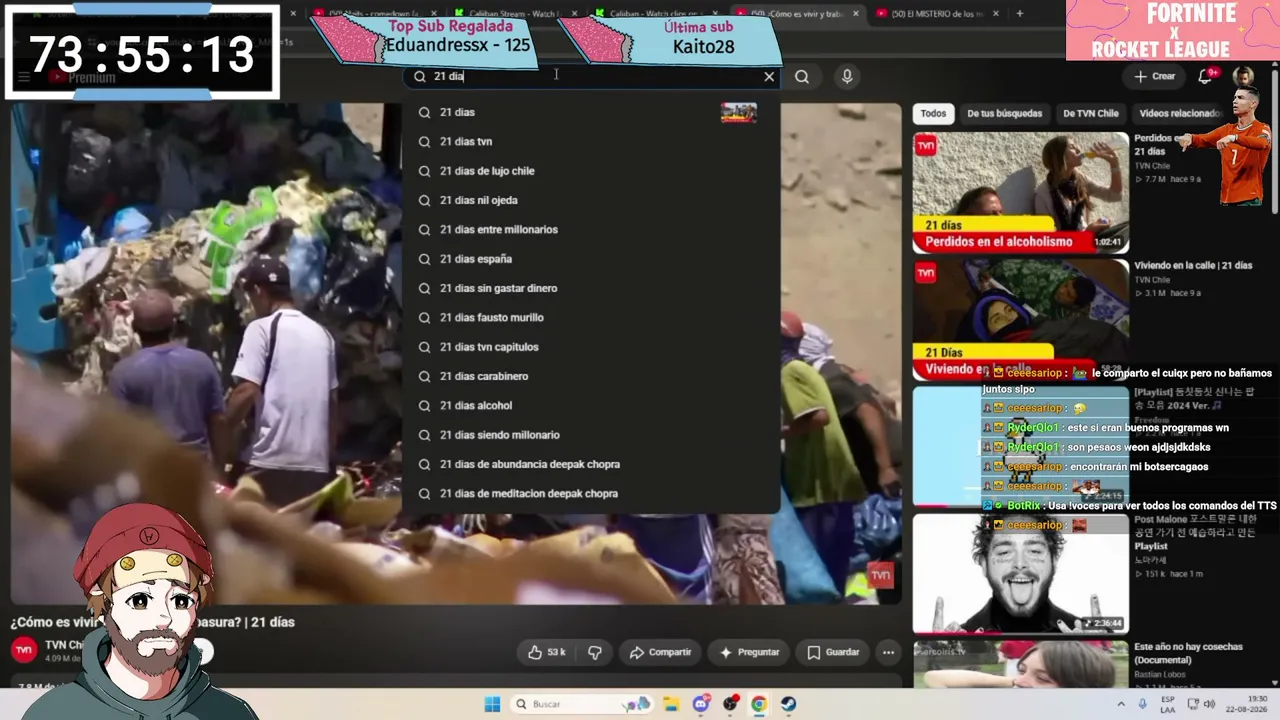
Task: Share the video with Compartir
Action: point(660,652)
